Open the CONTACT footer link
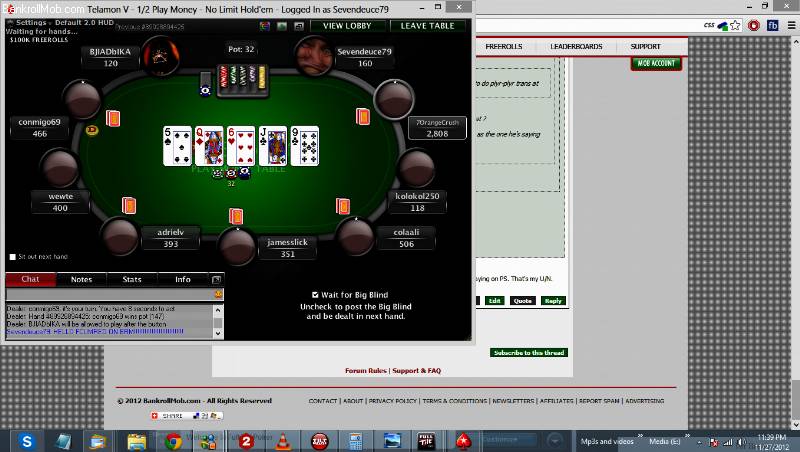The image size is (800, 452). coord(322,401)
